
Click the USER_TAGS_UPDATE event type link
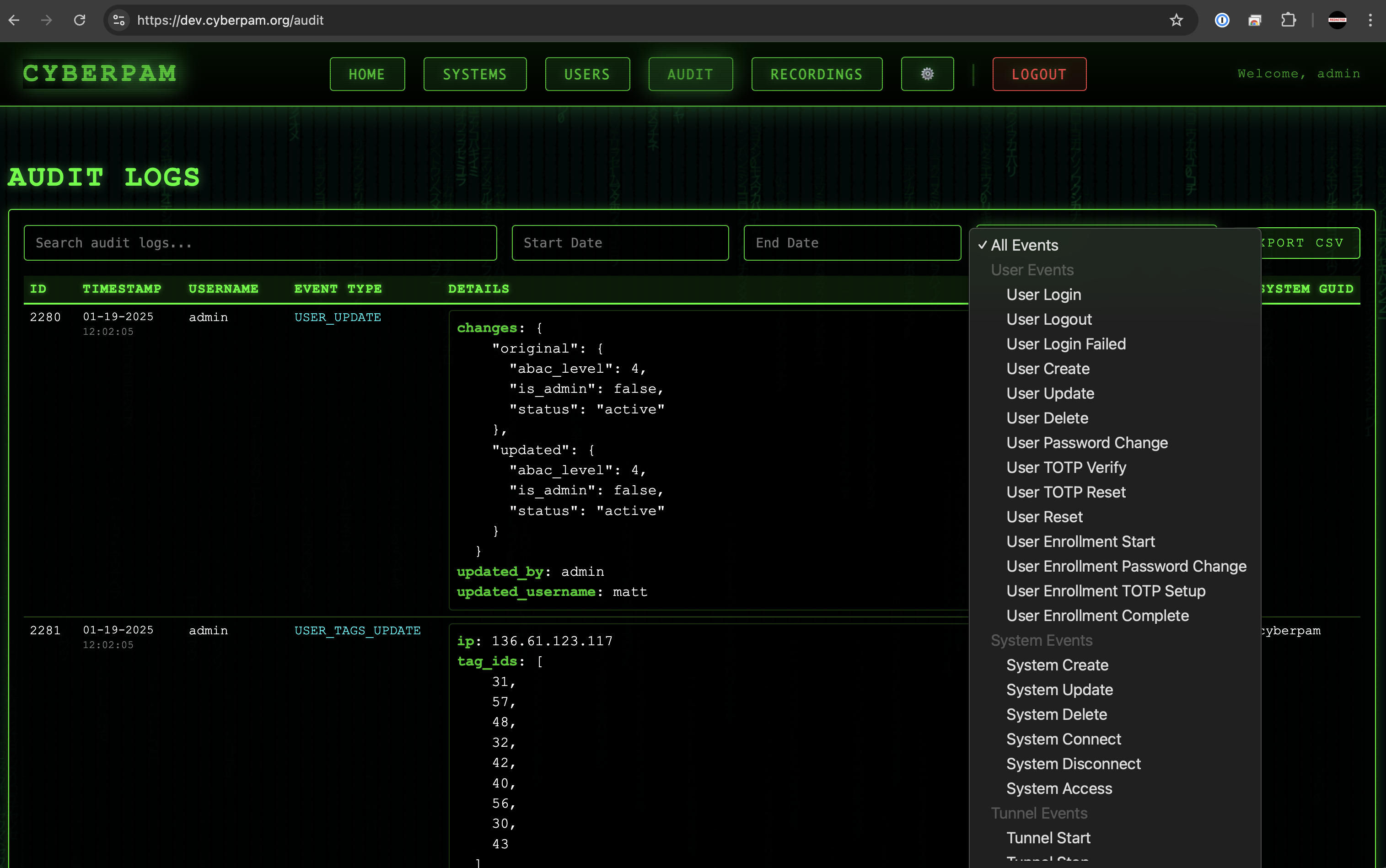click(x=357, y=630)
